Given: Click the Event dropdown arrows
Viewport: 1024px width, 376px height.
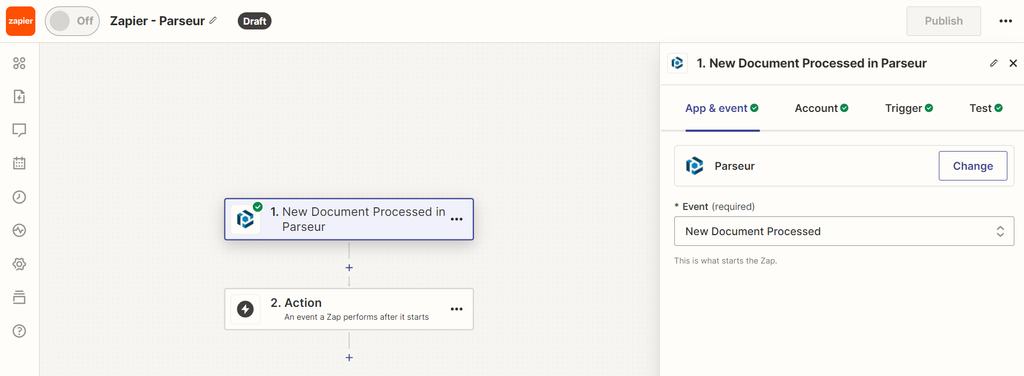Looking at the screenshot, I should tap(1000, 231).
